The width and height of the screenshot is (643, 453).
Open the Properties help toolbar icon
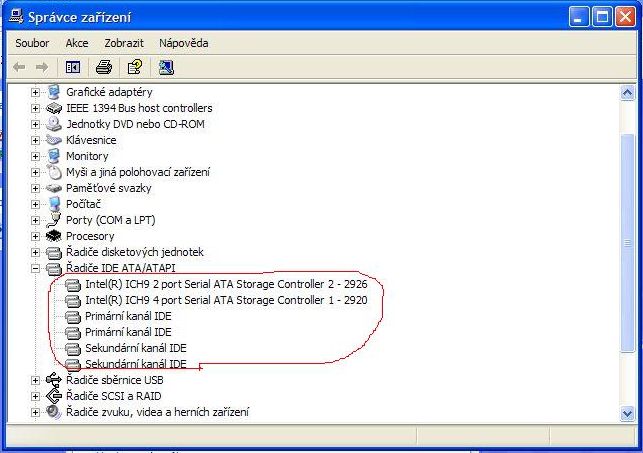pos(135,67)
